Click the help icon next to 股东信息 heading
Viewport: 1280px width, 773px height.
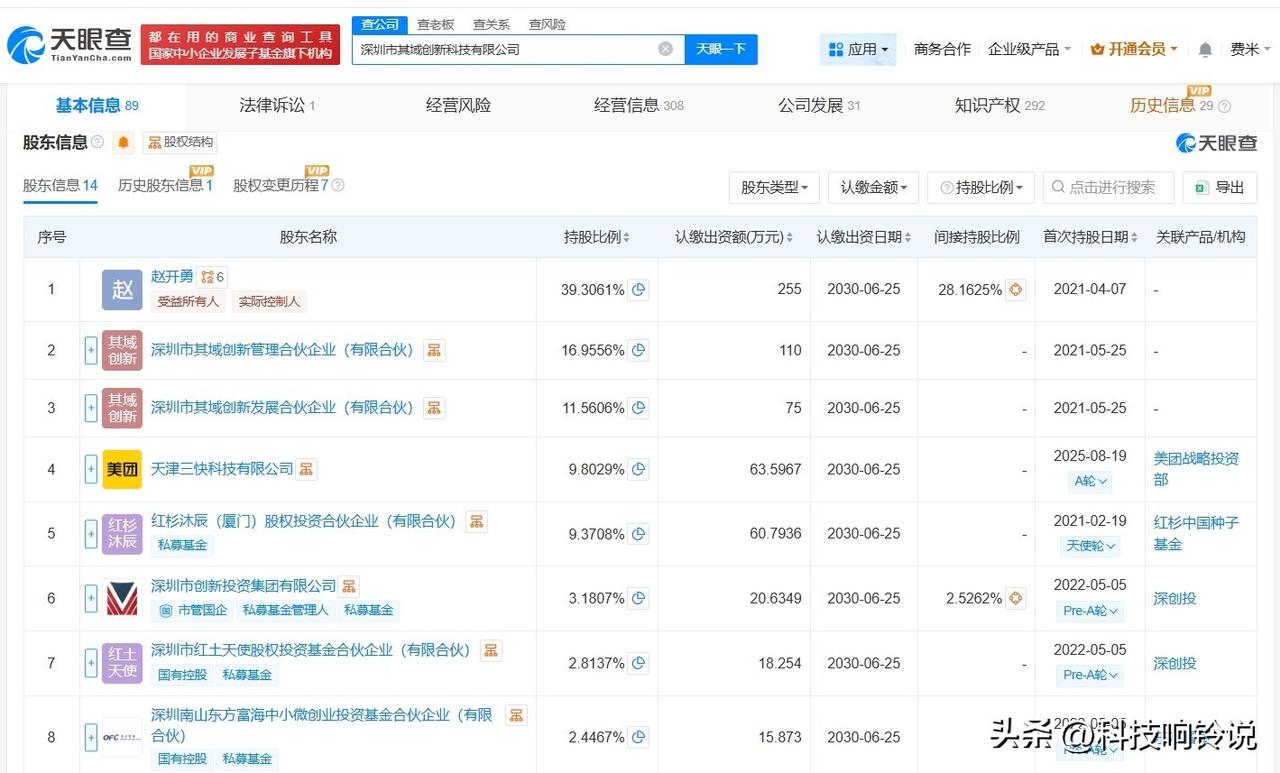[x=97, y=142]
